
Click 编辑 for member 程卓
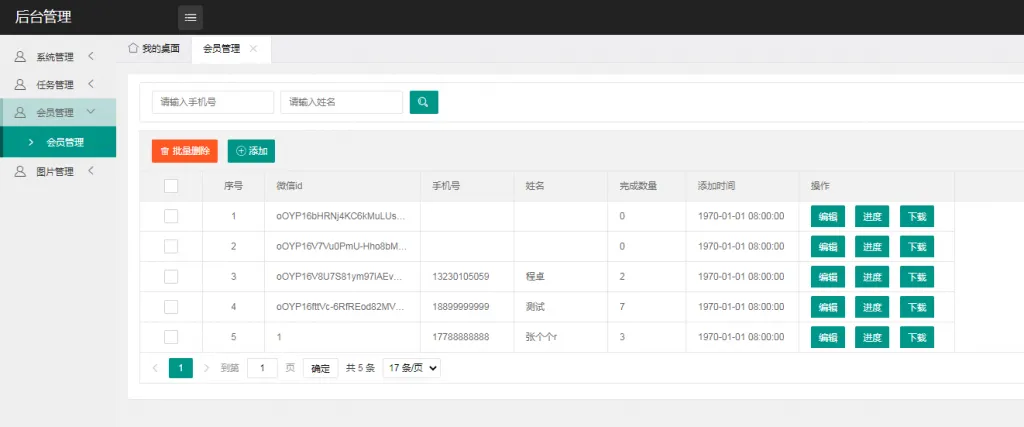(x=827, y=277)
